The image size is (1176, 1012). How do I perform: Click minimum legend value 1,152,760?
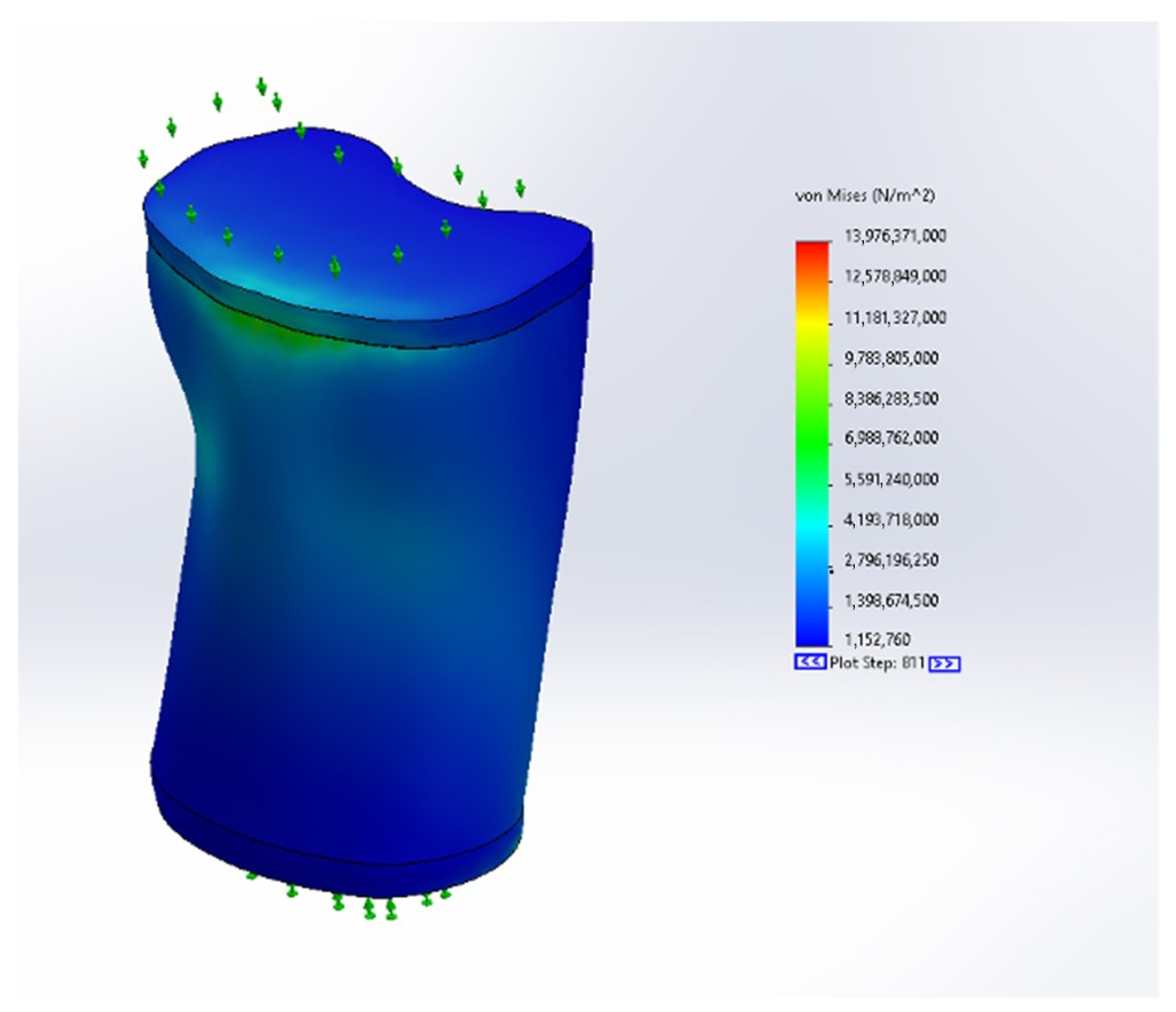pyautogui.click(x=877, y=640)
